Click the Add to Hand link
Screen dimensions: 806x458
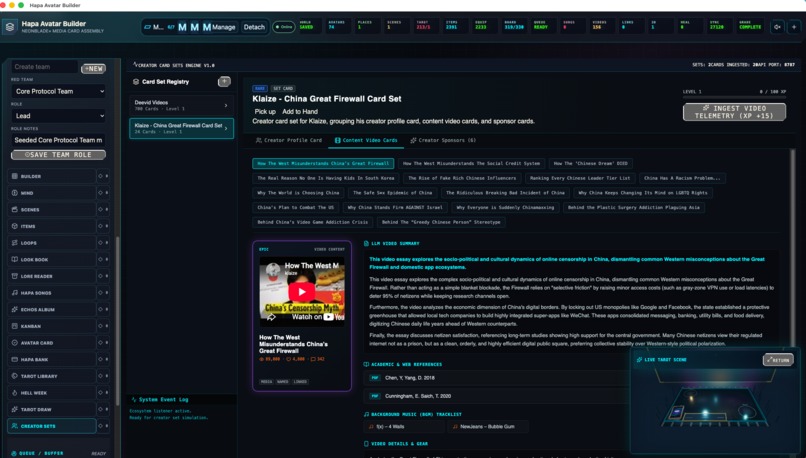point(300,112)
